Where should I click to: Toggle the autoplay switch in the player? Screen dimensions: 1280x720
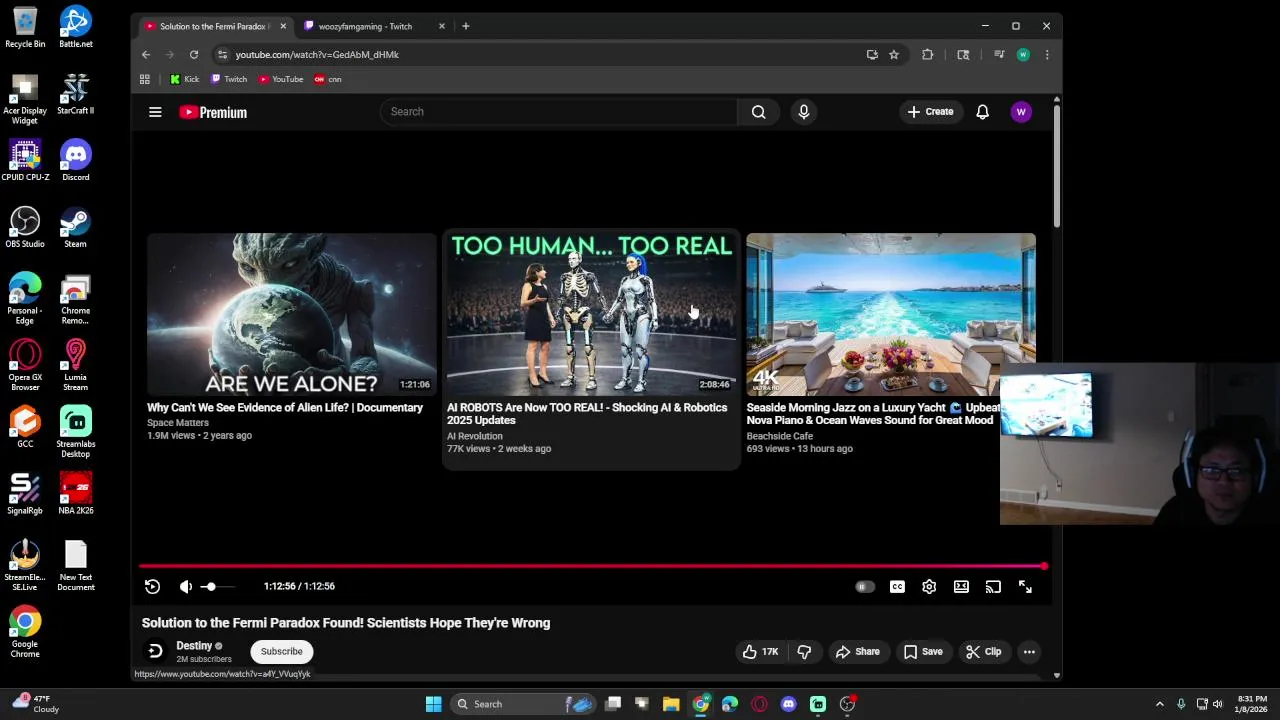865,587
